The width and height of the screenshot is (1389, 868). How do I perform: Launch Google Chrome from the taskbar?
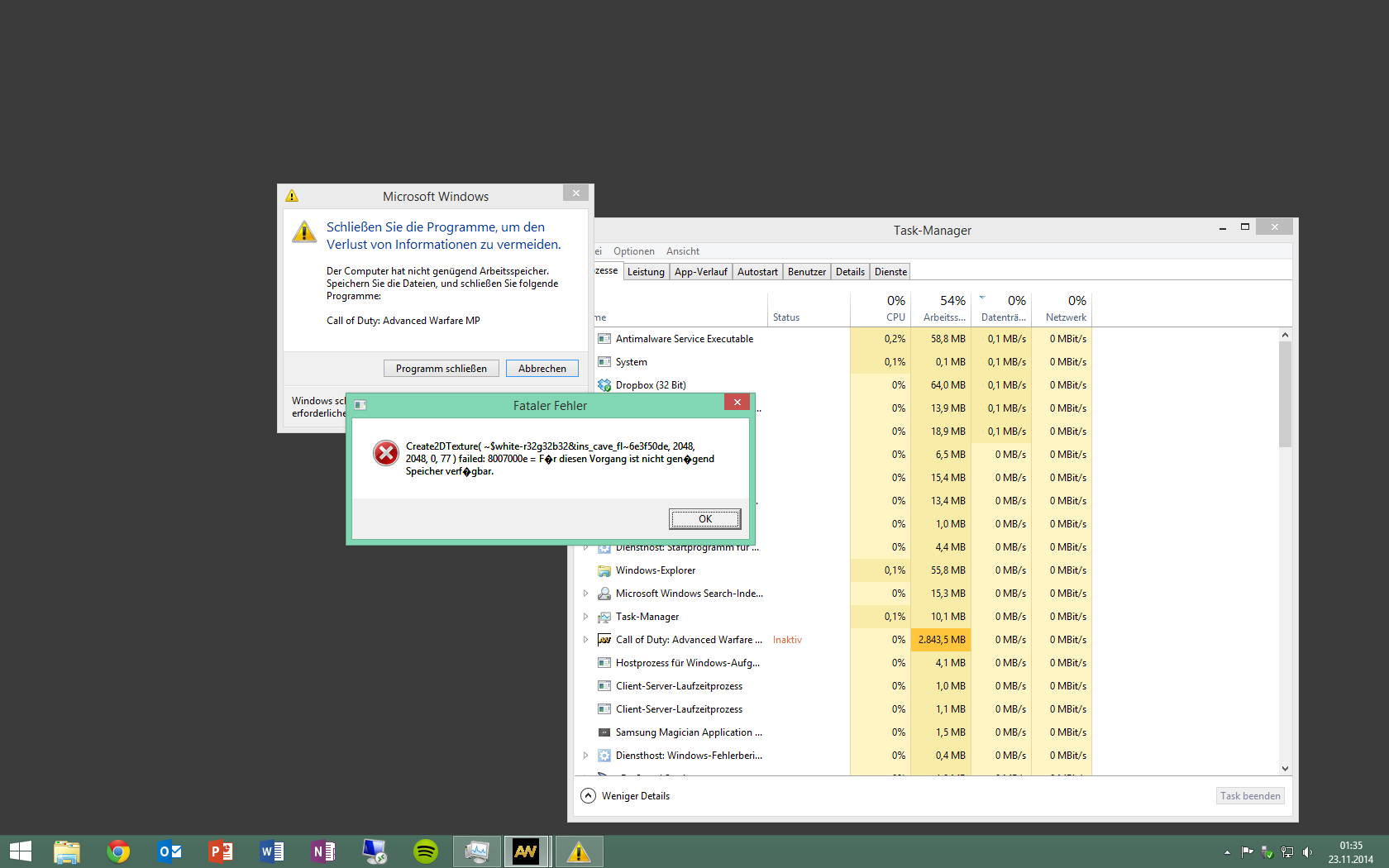118,851
